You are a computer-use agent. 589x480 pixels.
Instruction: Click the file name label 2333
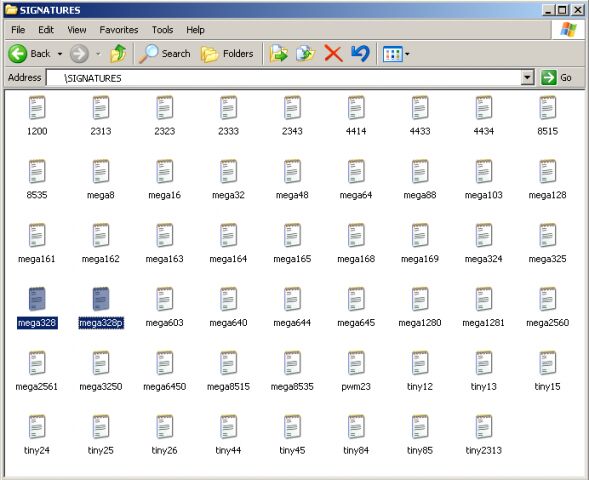click(x=228, y=131)
